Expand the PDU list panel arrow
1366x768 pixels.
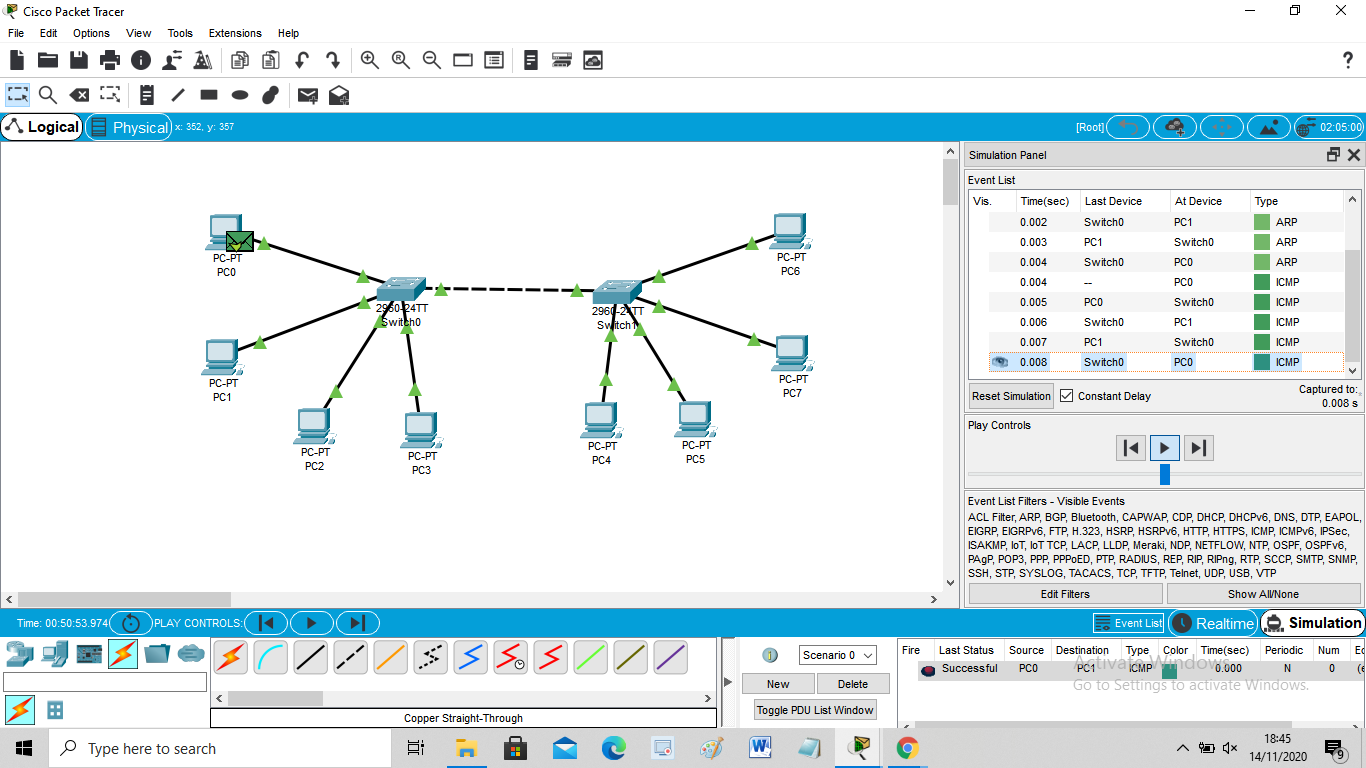click(x=727, y=683)
